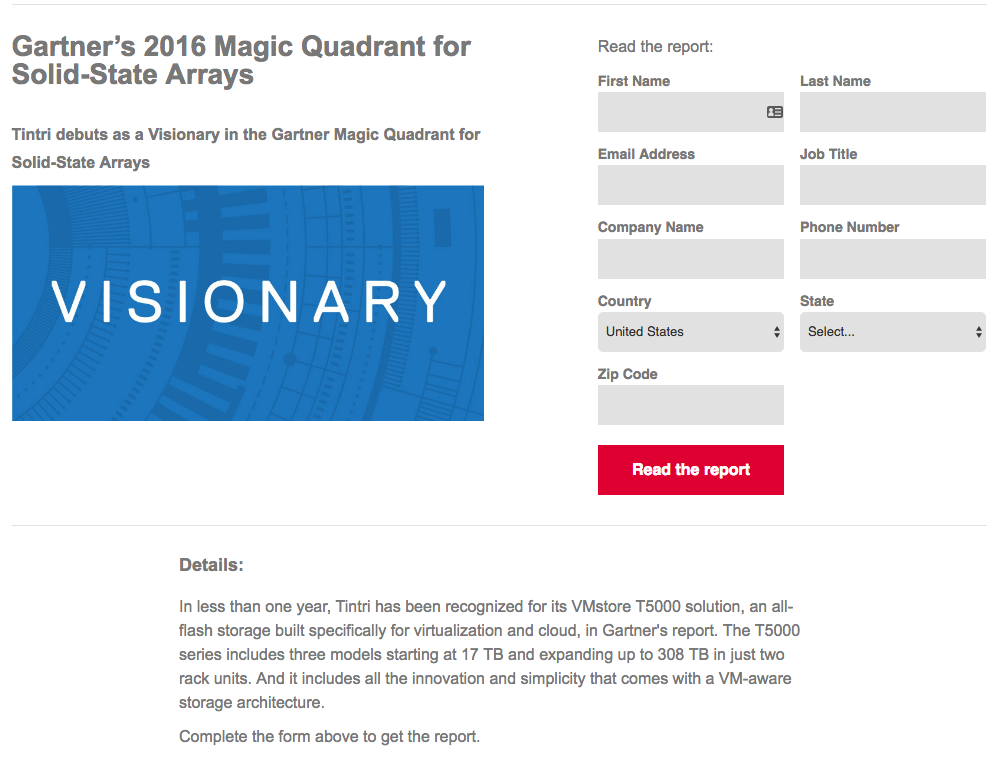Click the blue VISIONARY banner image
Screen dimensions: 1004x770
click(248, 303)
